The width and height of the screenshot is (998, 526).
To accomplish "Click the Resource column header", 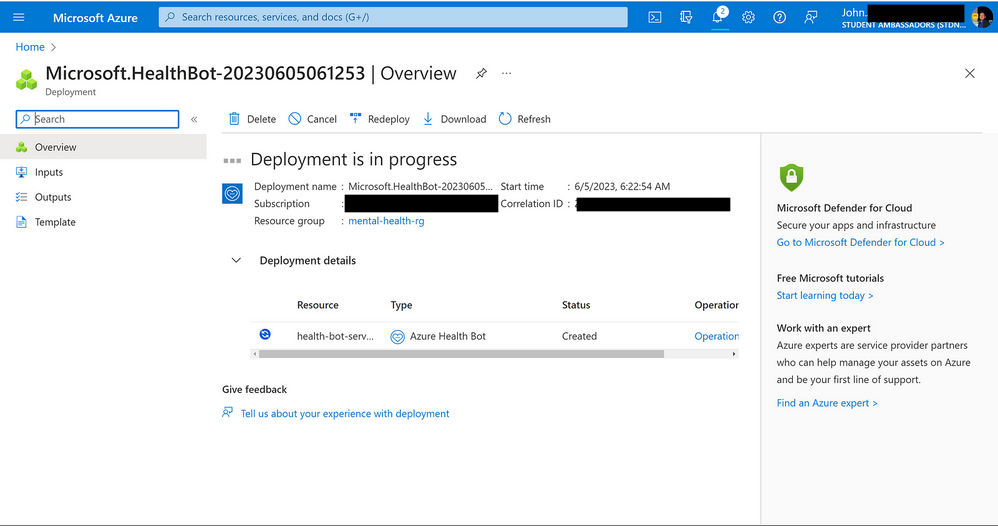I will click(x=318, y=305).
